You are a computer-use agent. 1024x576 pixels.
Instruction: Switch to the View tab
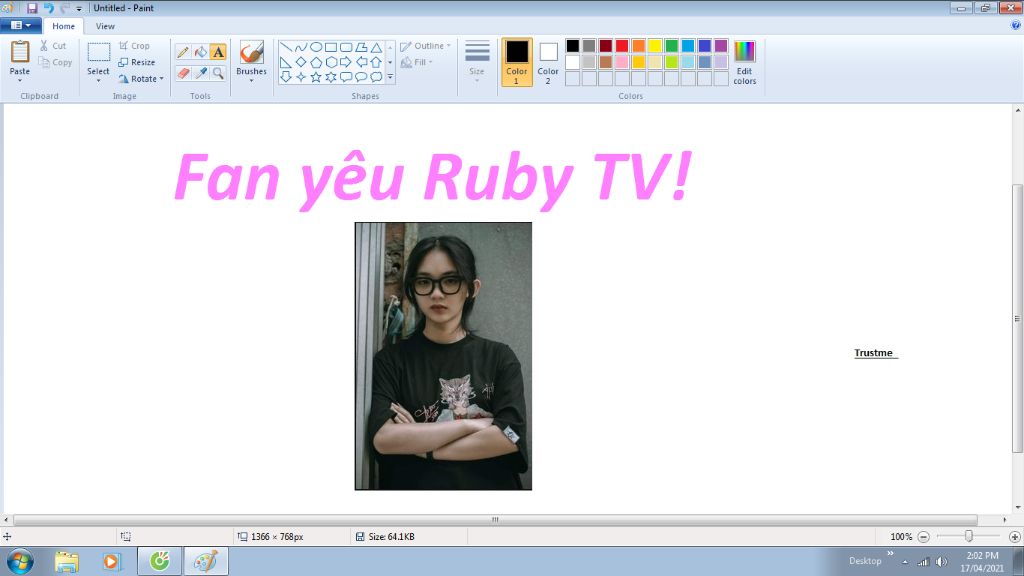click(105, 26)
